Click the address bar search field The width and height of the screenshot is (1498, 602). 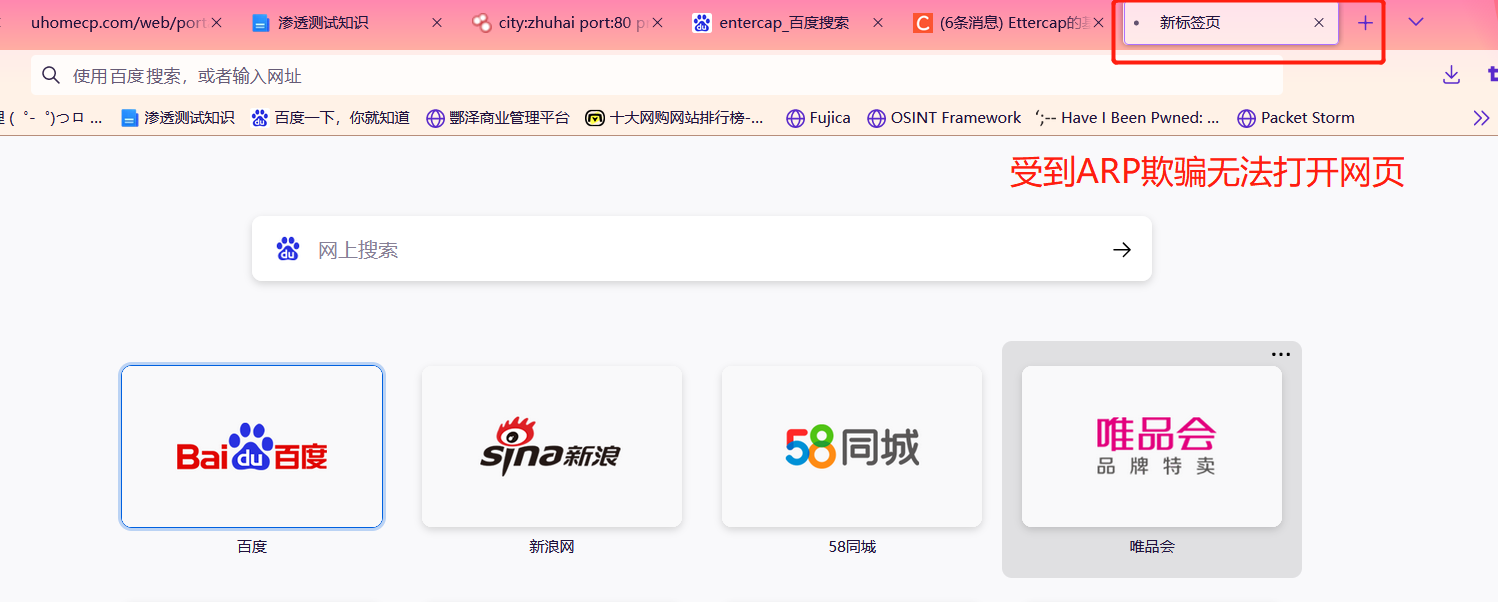tap(657, 75)
